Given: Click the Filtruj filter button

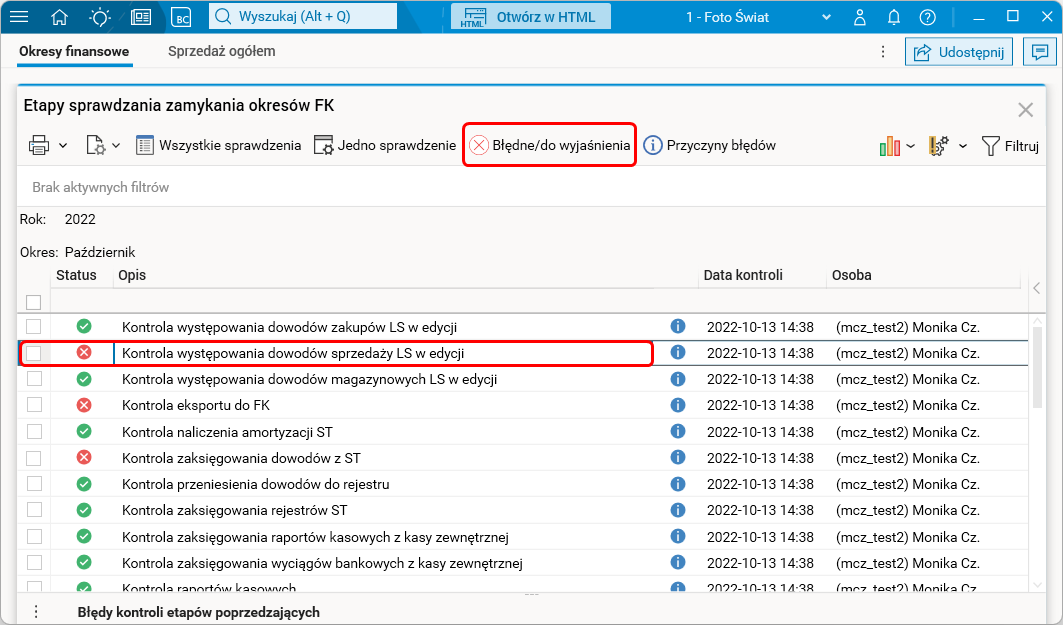Looking at the screenshot, I should (1010, 146).
